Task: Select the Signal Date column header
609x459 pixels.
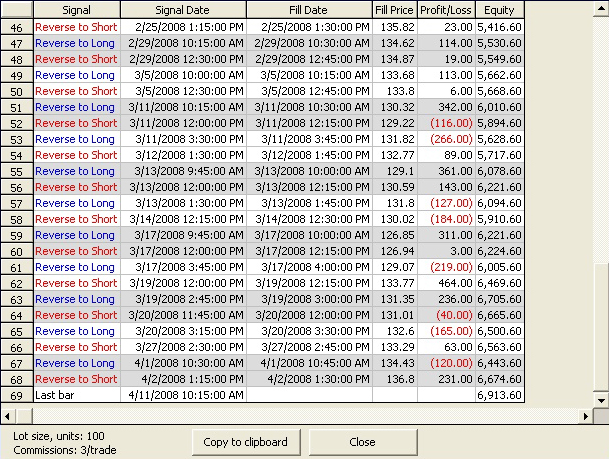Action: [x=183, y=10]
